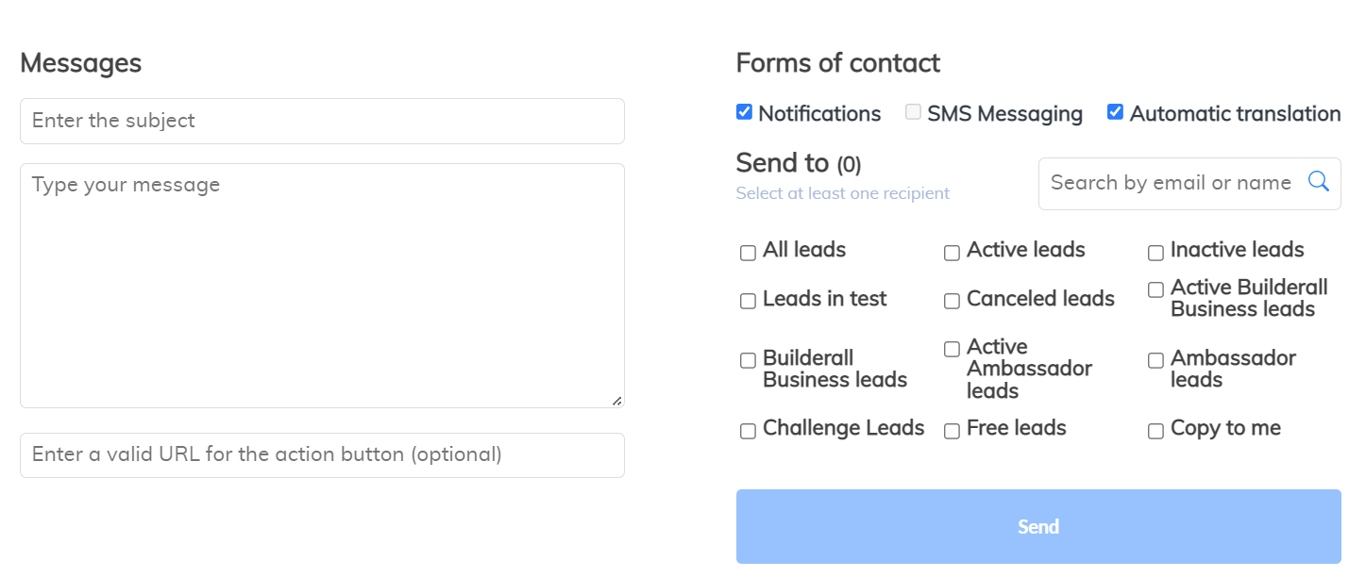Focus the Enter the subject field
This screenshot has width=1366, height=577.
pyautogui.click(x=322, y=121)
